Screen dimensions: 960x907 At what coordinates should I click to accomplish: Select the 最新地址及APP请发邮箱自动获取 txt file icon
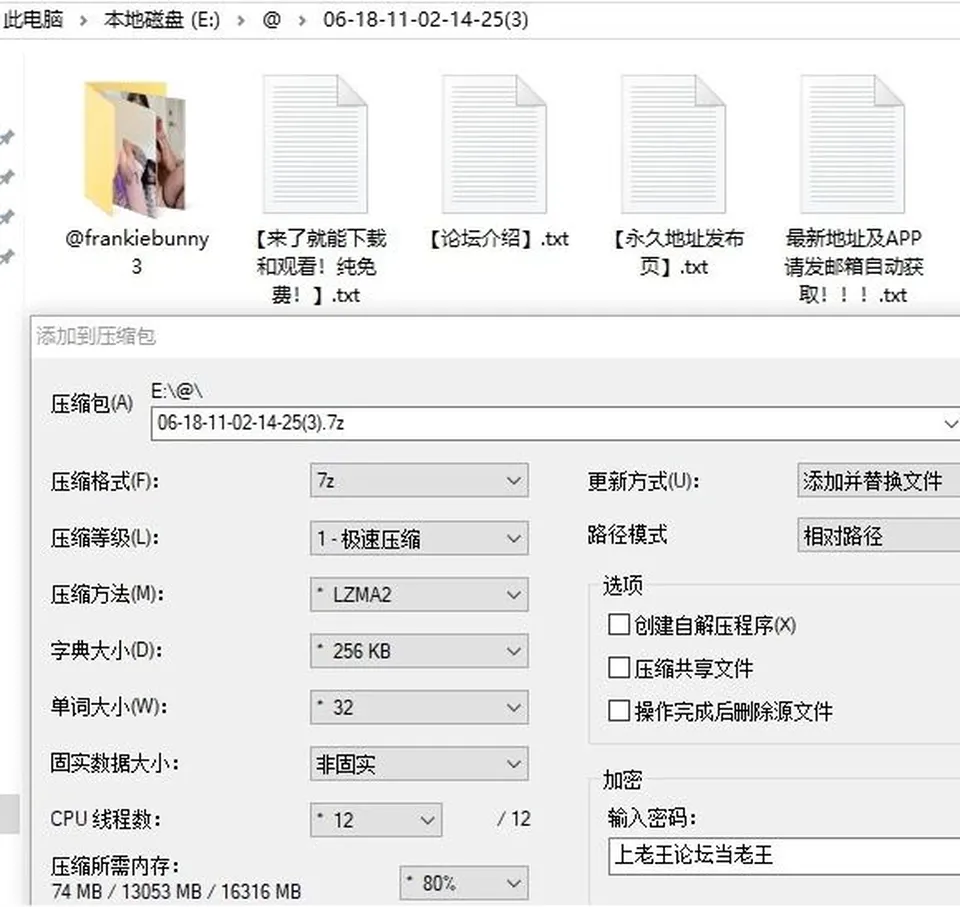click(852, 145)
